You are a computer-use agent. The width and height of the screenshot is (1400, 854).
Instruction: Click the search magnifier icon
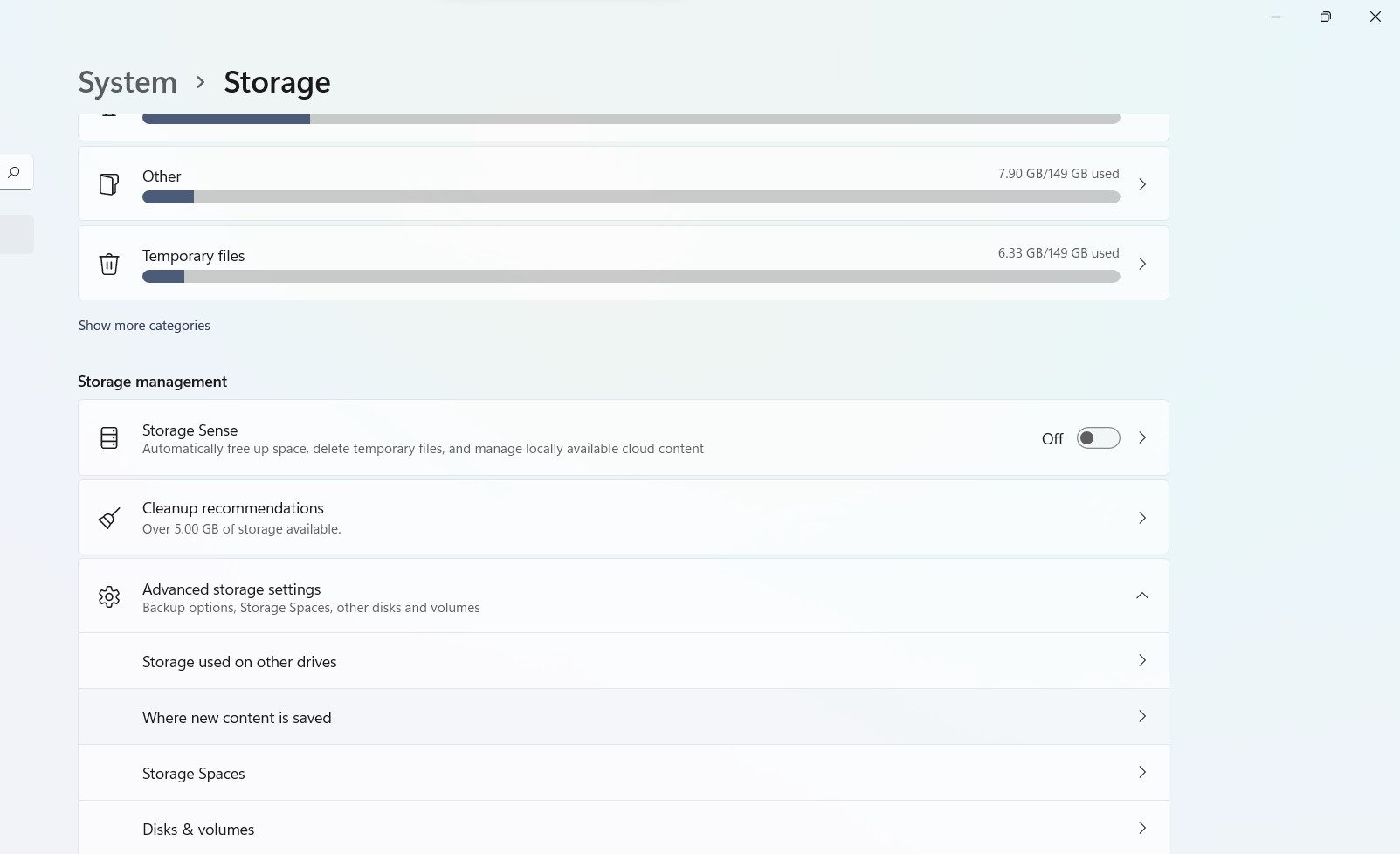14,173
